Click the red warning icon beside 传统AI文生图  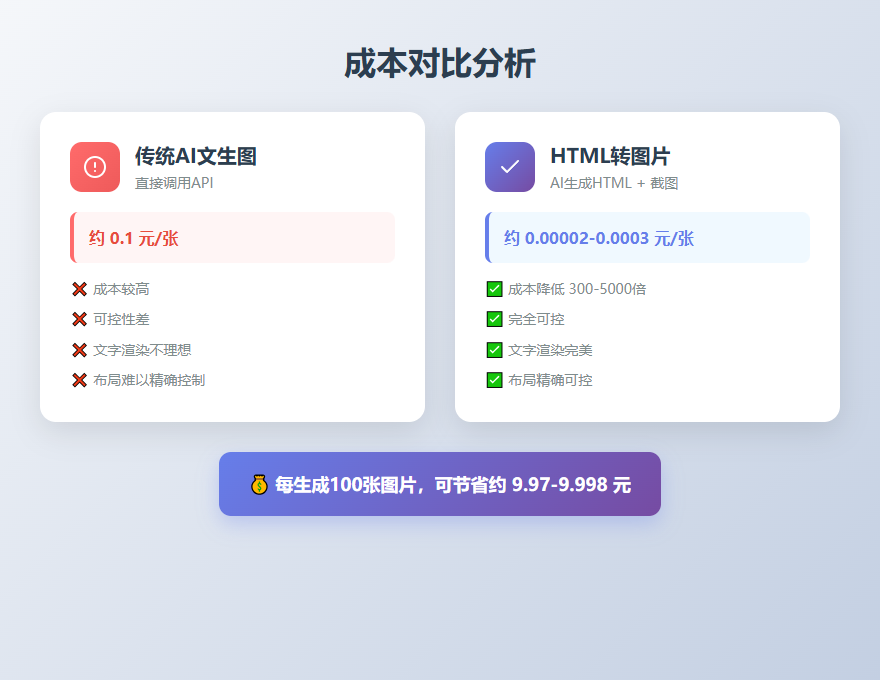(x=95, y=166)
